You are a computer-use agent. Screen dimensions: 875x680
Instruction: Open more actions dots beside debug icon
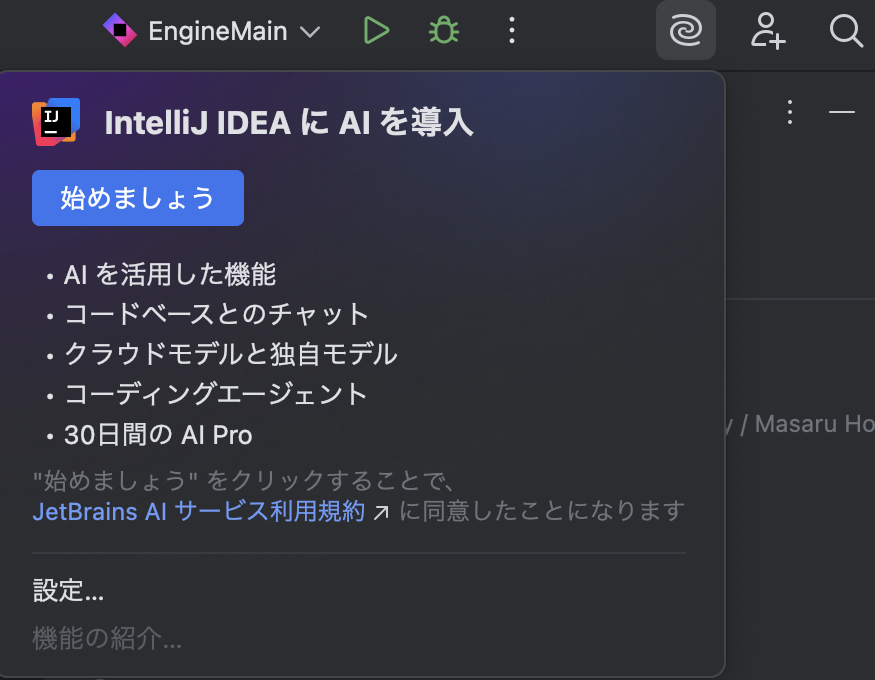pos(511,30)
